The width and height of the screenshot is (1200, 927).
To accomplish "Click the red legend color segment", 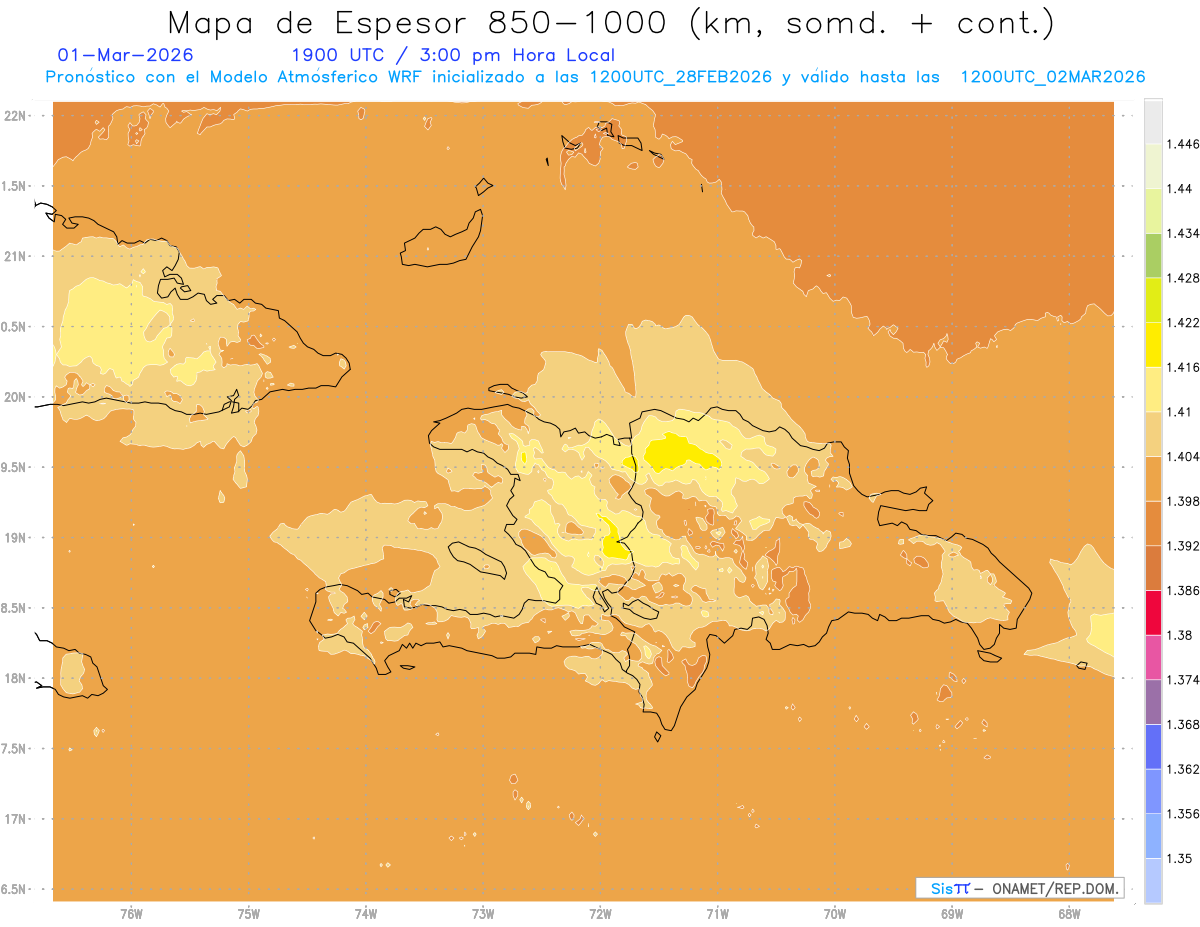I will point(1153,612).
